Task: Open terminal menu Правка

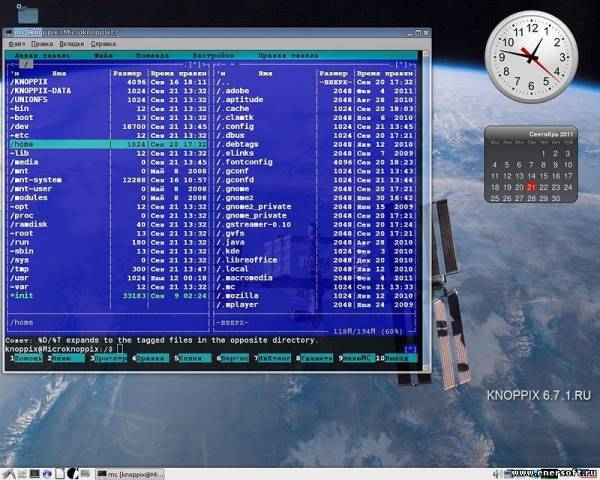Action: click(x=42, y=44)
